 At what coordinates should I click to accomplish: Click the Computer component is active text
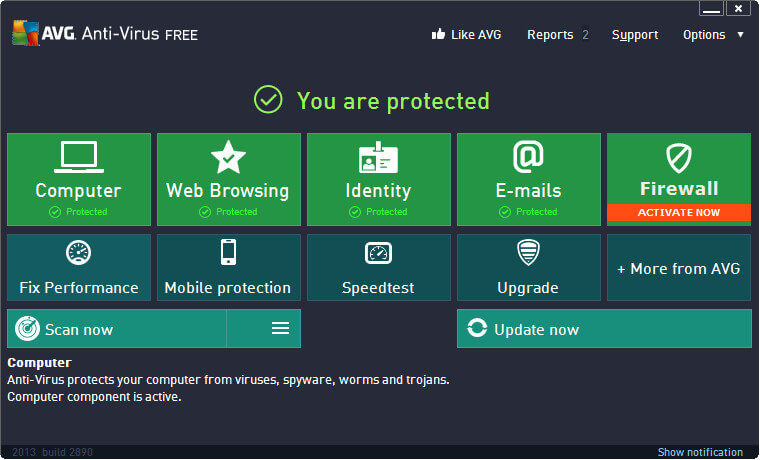tap(94, 397)
